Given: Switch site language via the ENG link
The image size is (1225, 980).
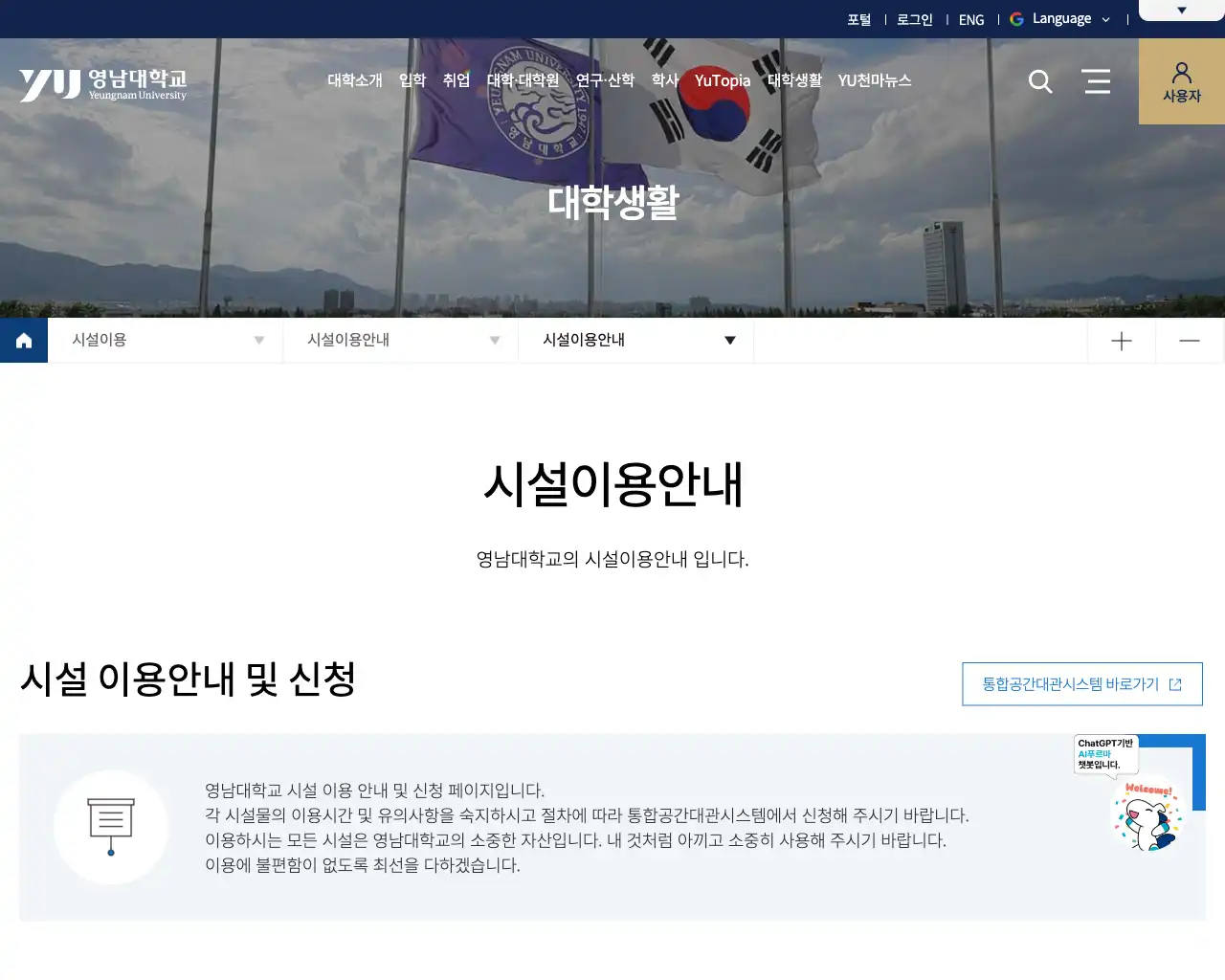Looking at the screenshot, I should [971, 19].
